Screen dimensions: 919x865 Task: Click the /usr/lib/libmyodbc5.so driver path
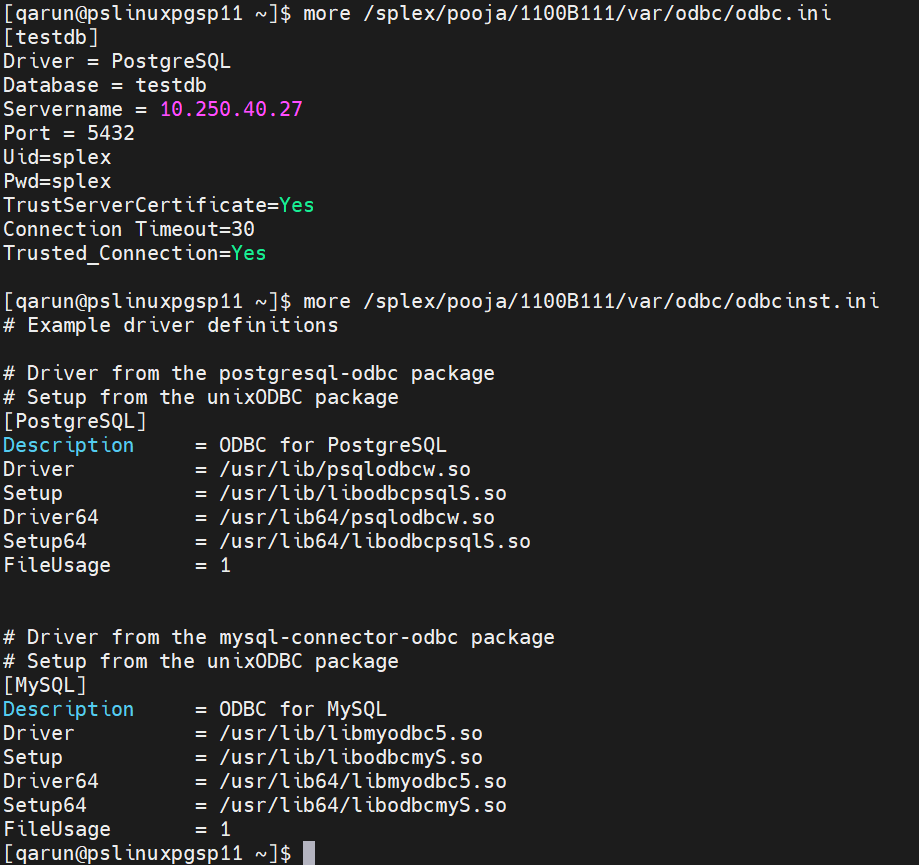pos(351,733)
